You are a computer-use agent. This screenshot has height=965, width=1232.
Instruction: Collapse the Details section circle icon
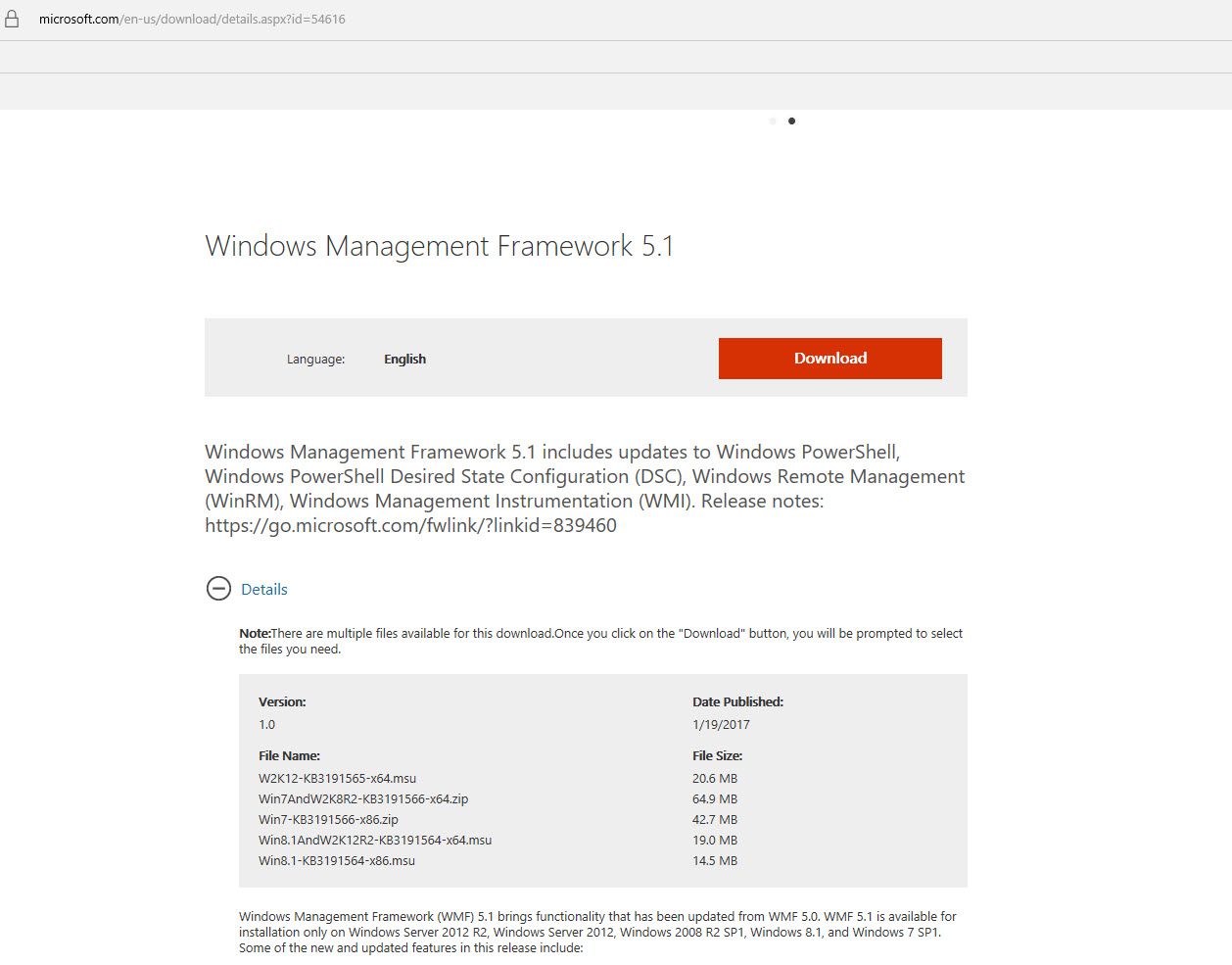coord(218,589)
